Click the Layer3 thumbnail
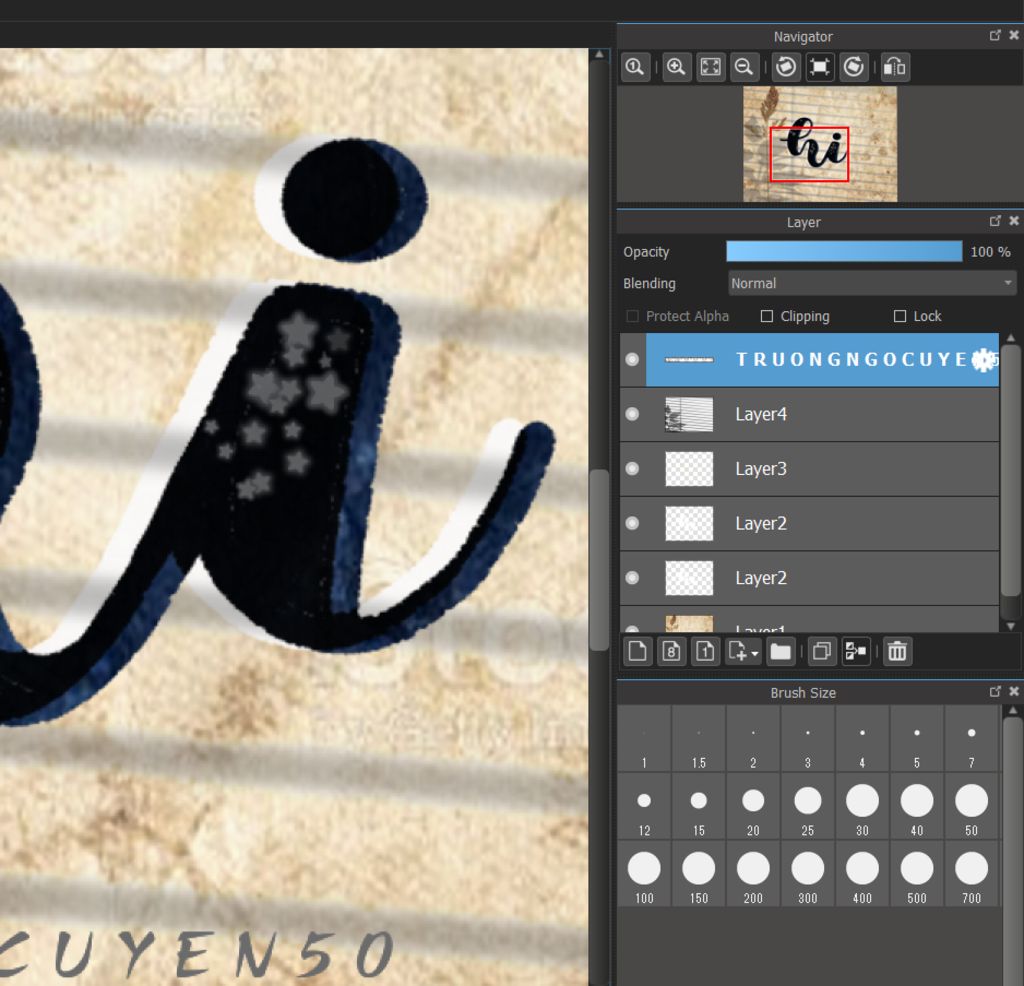Viewport: 1024px width, 986px height. click(x=689, y=469)
